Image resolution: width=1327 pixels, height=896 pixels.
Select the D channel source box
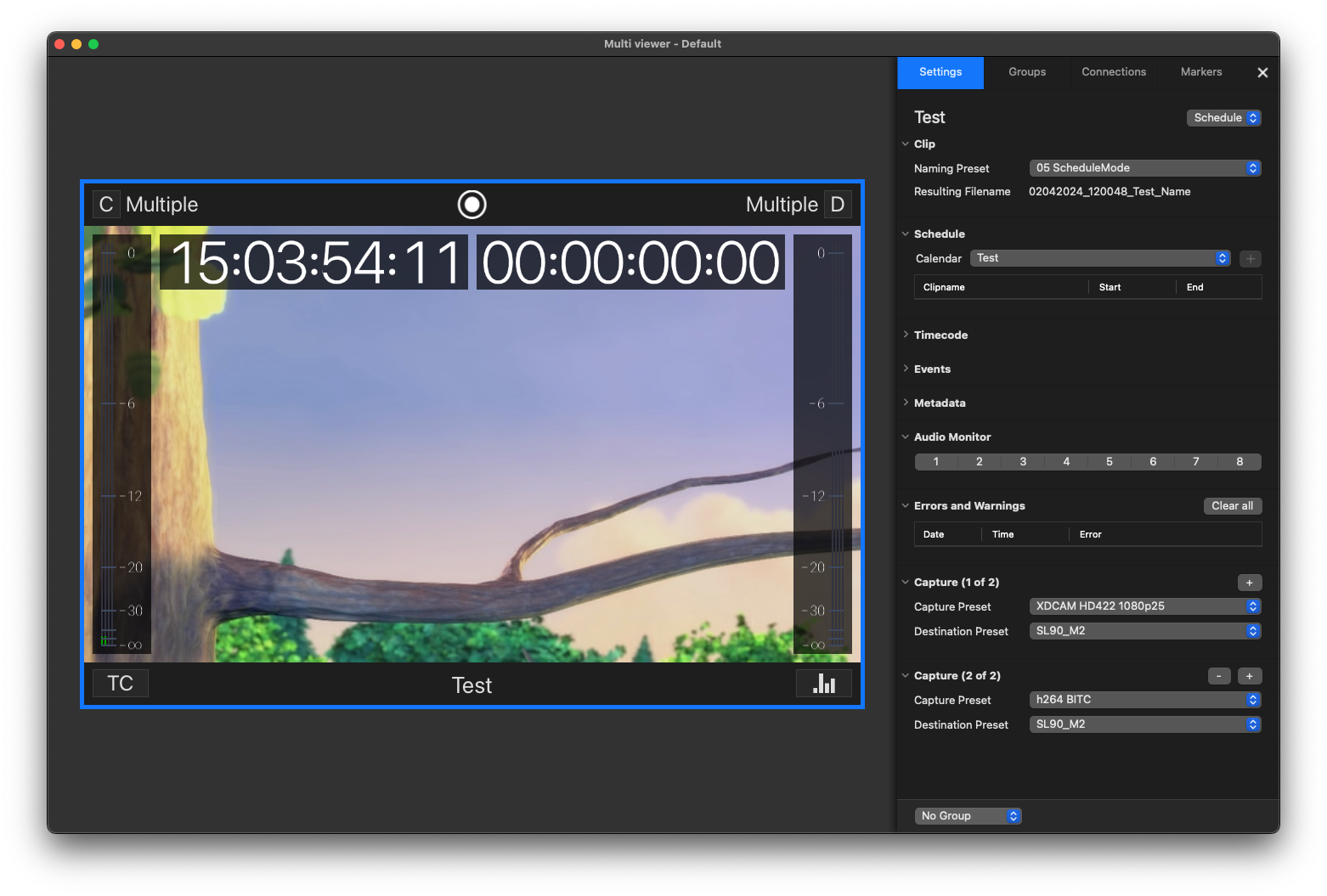click(838, 205)
